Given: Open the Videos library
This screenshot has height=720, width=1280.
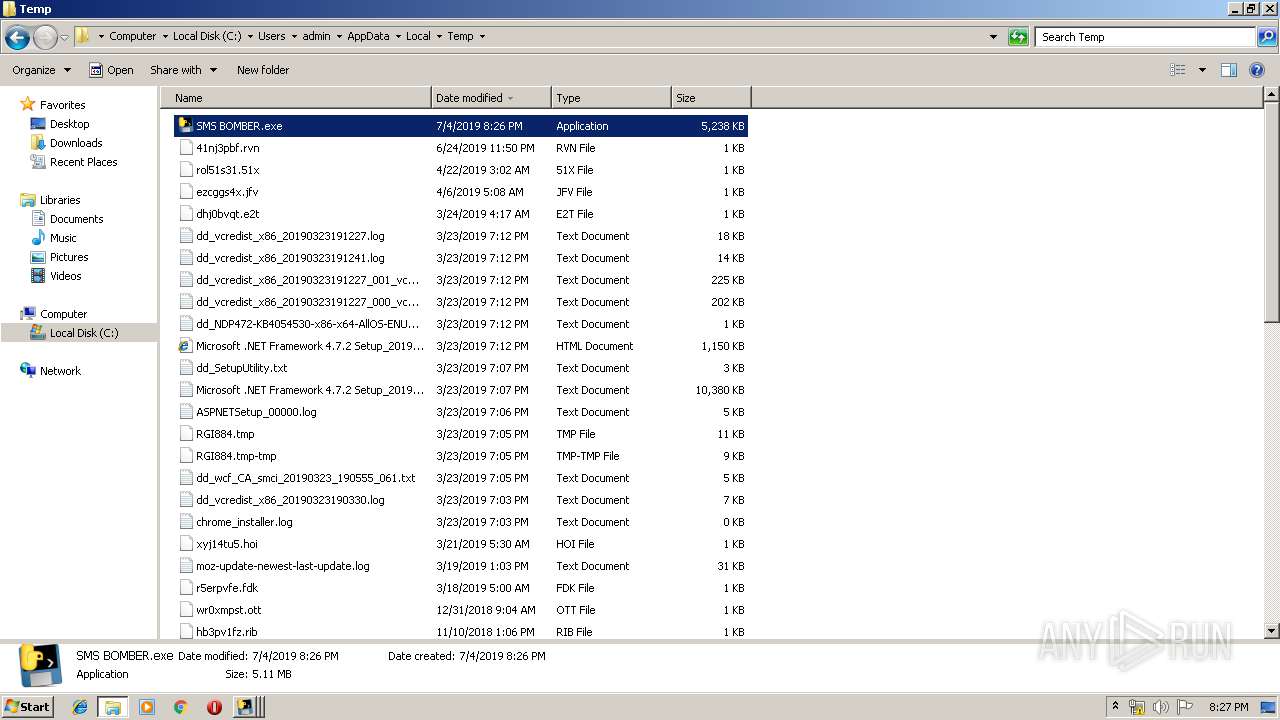Looking at the screenshot, I should [x=65, y=276].
